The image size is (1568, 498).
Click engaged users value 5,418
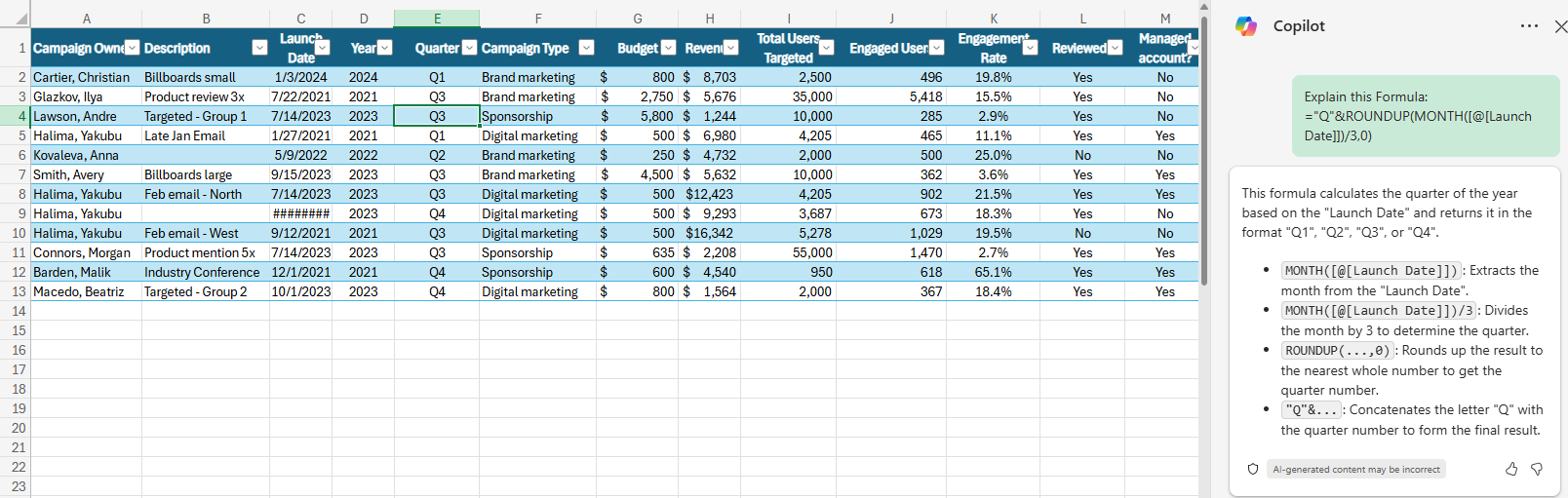[x=891, y=96]
